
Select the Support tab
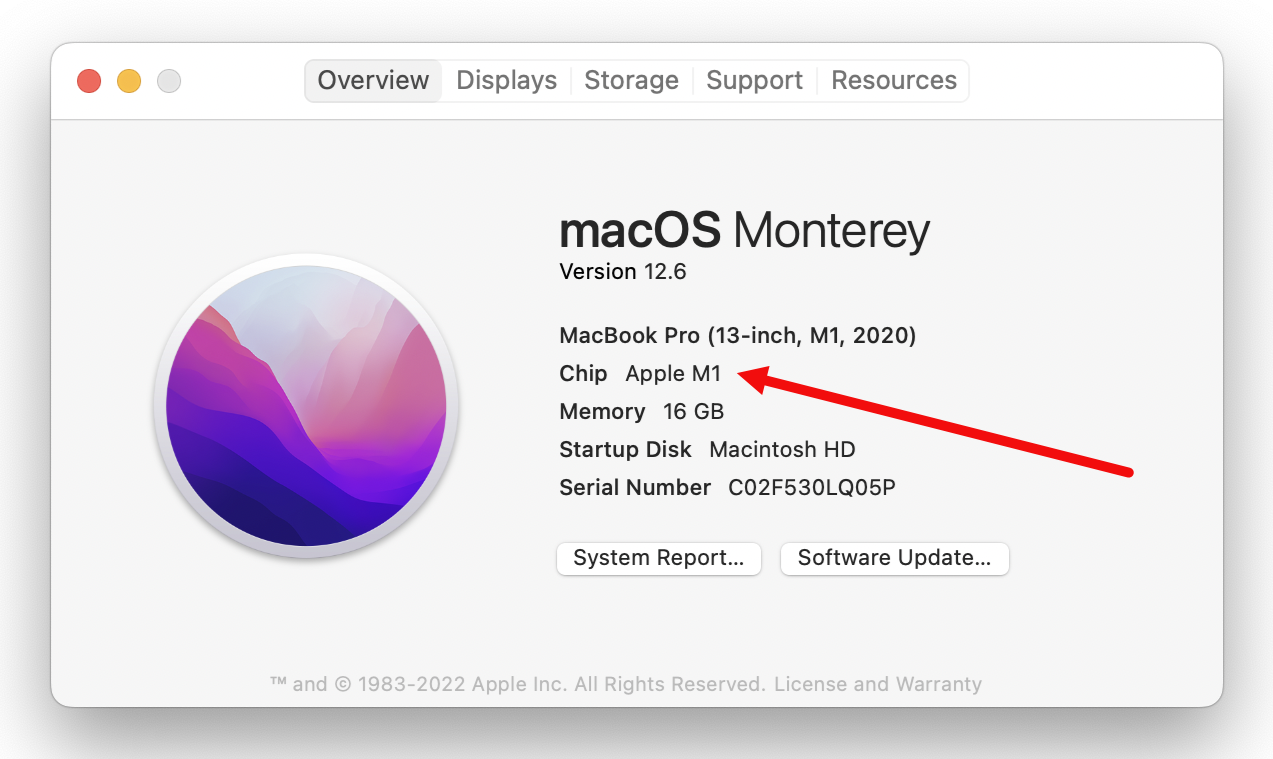click(x=754, y=80)
